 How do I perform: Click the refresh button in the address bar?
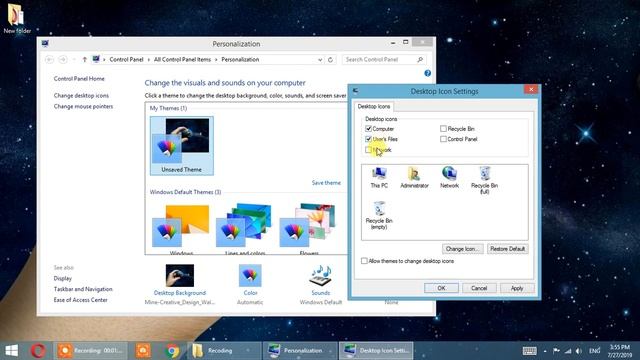point(330,60)
